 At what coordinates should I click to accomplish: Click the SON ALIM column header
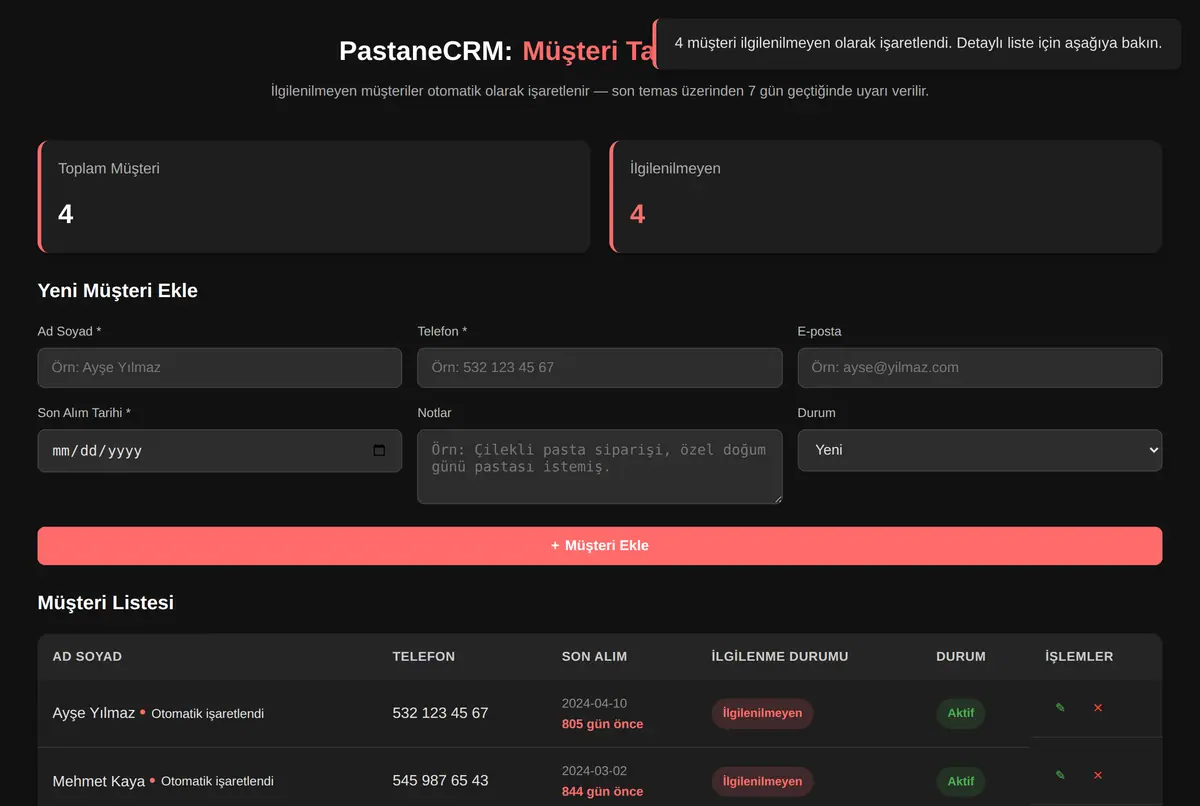pos(595,657)
